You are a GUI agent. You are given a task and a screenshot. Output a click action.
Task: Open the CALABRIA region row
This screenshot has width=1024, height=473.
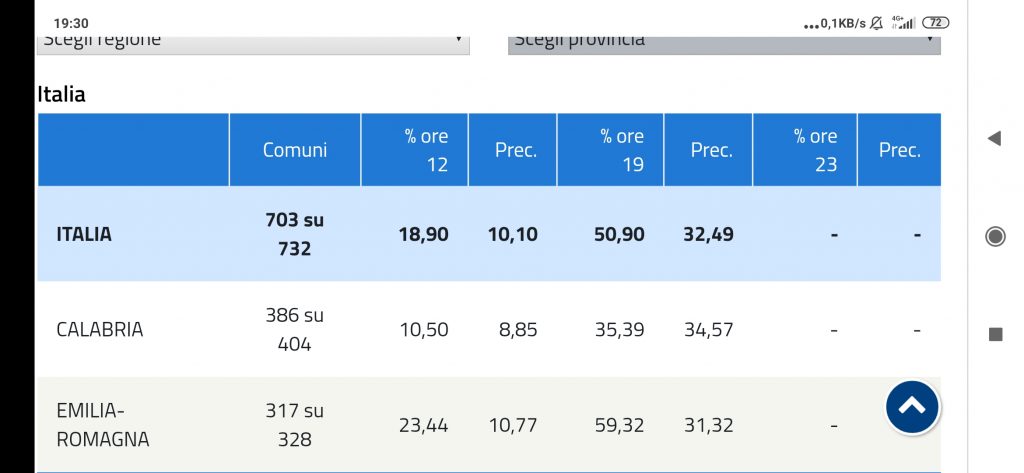tap(100, 329)
